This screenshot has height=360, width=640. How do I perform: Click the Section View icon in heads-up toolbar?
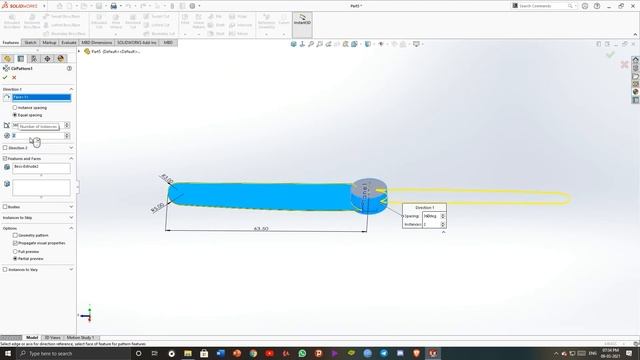coord(346,44)
